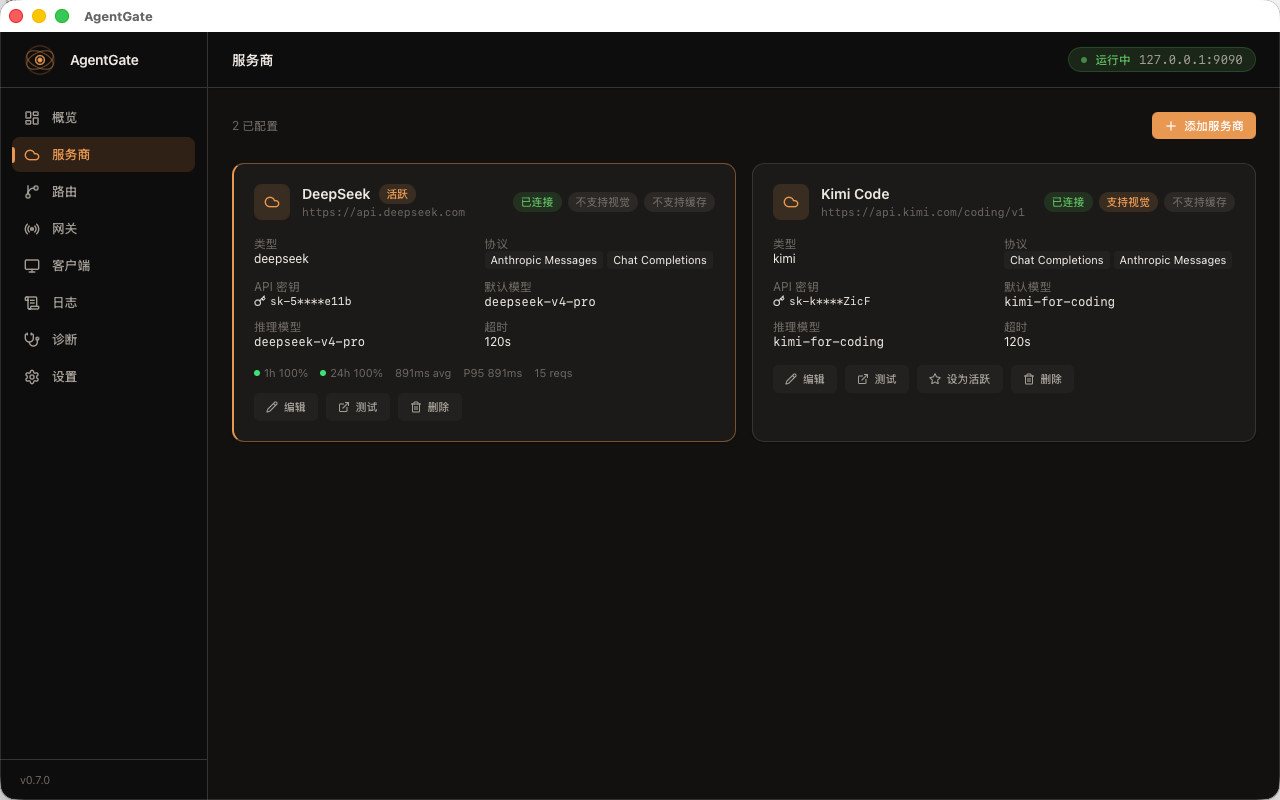Open 设置 from the sidebar

coord(103,377)
